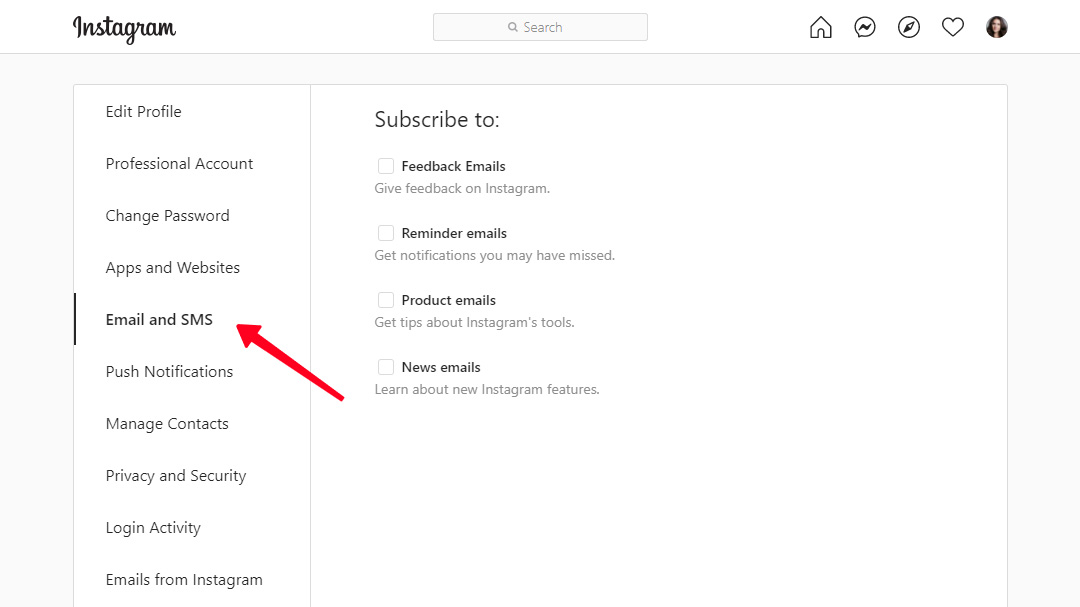Open Professional Account settings
The width and height of the screenshot is (1080, 607).
click(x=179, y=163)
